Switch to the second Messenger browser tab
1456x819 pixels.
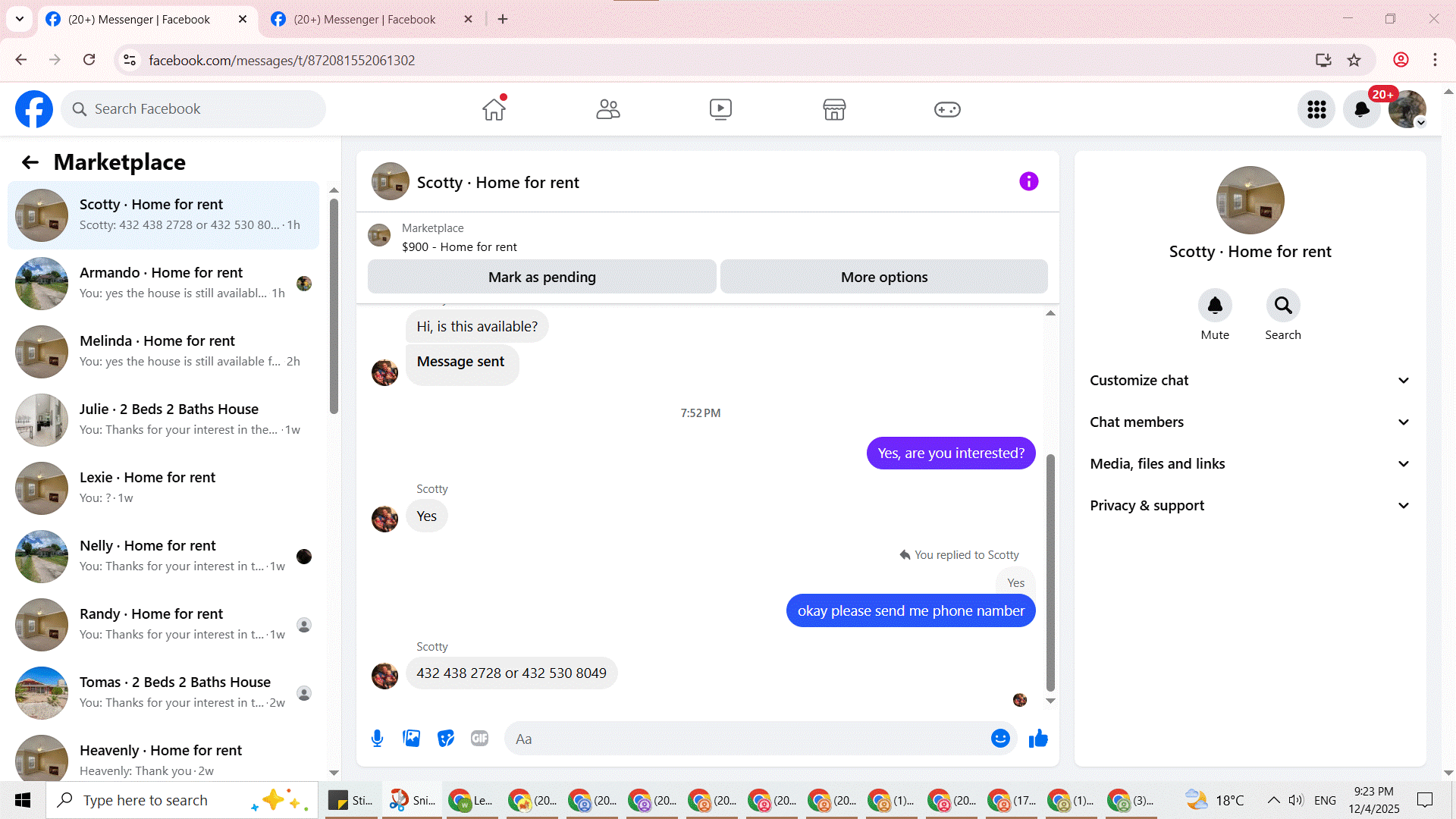(364, 19)
